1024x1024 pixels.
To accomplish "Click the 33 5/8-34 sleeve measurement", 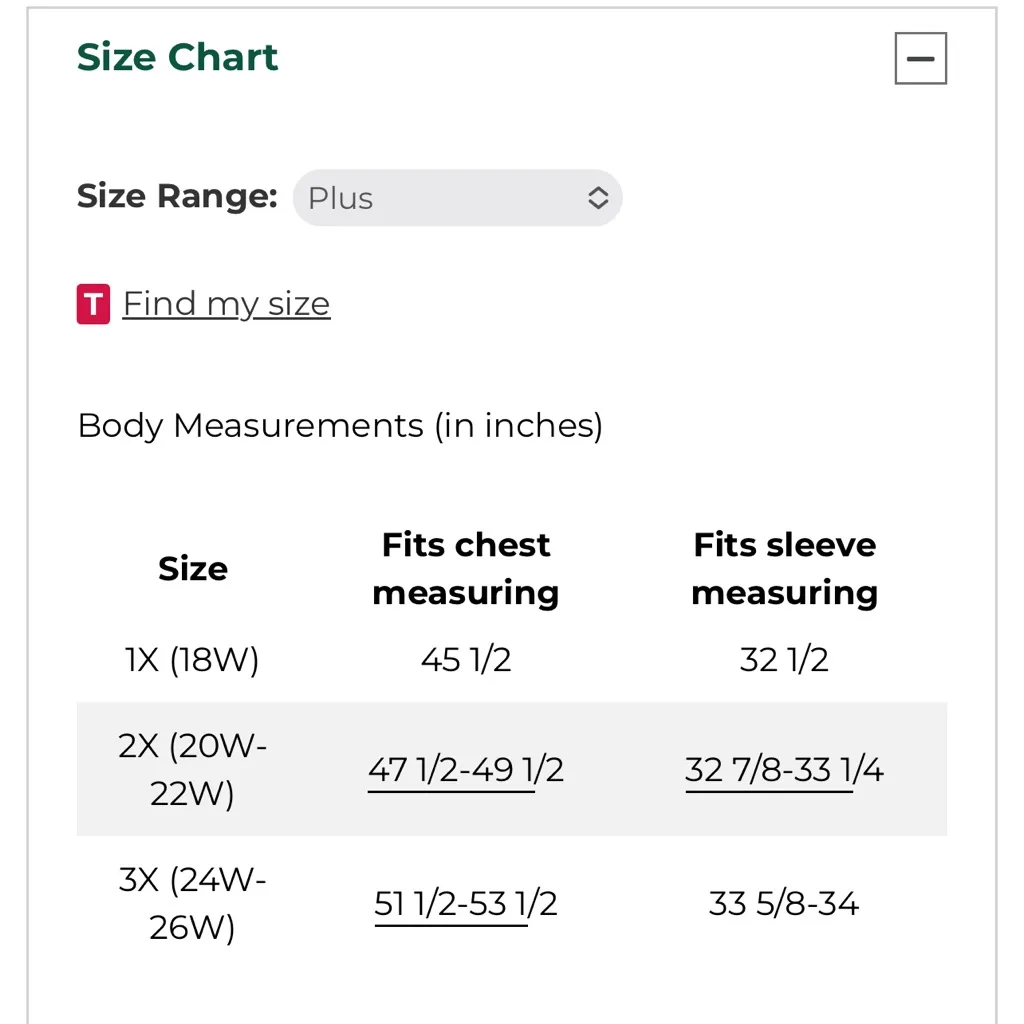I will click(784, 904).
